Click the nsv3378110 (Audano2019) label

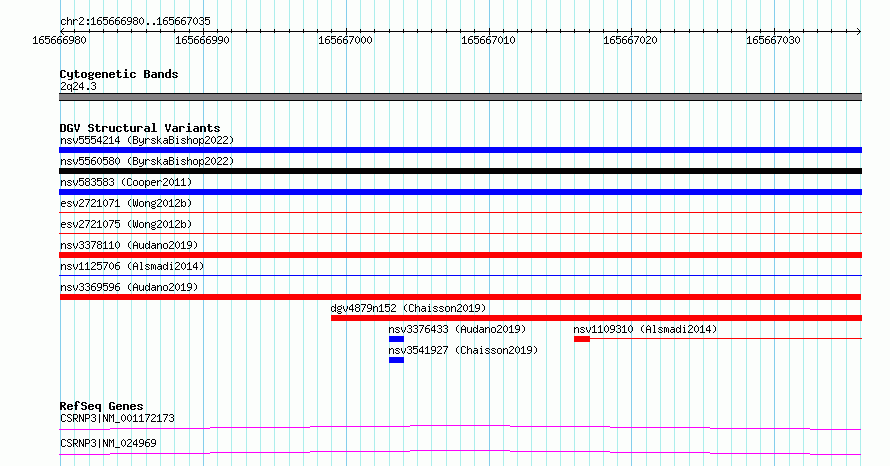129,245
